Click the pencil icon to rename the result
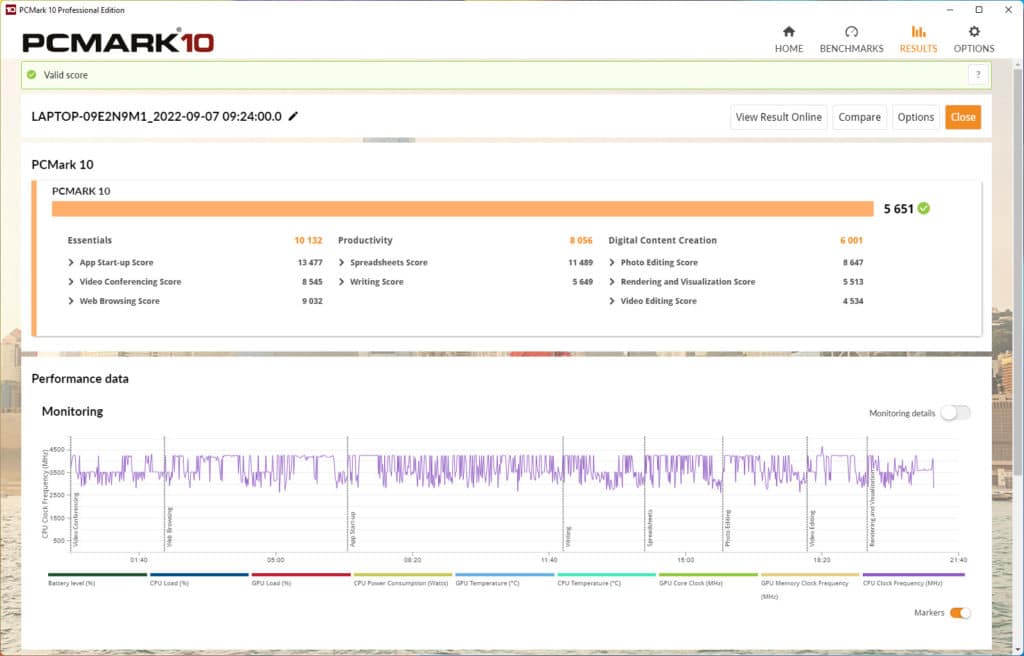The height and width of the screenshot is (656, 1024). pyautogui.click(x=293, y=116)
